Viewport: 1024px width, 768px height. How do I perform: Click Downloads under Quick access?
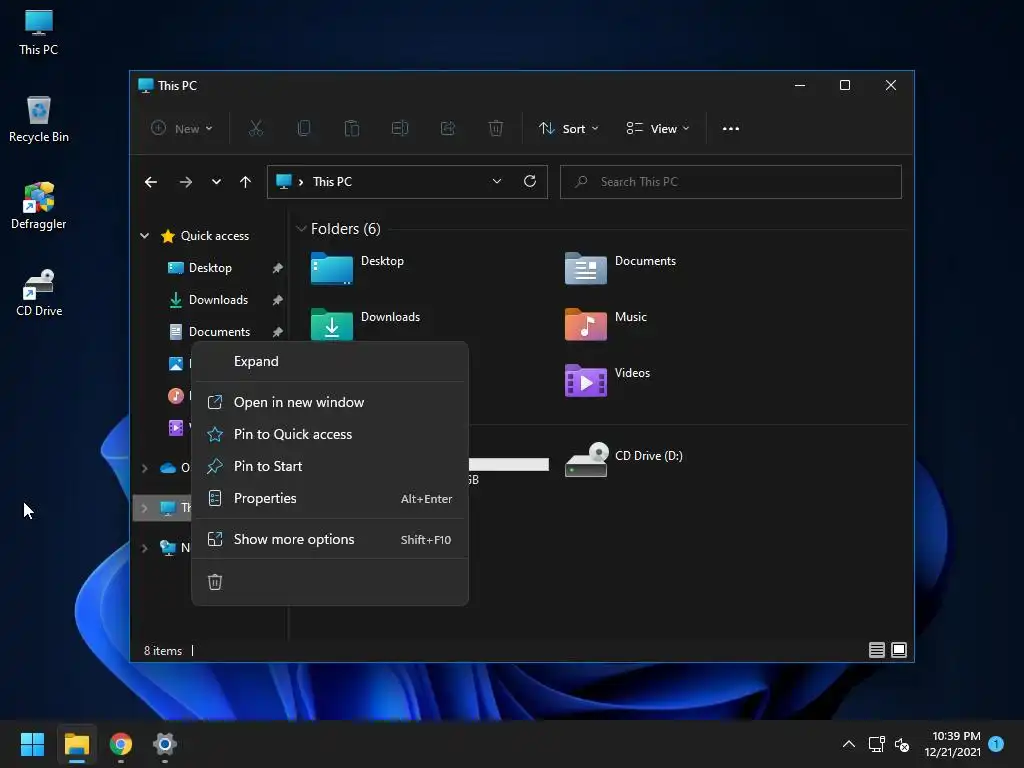point(218,300)
